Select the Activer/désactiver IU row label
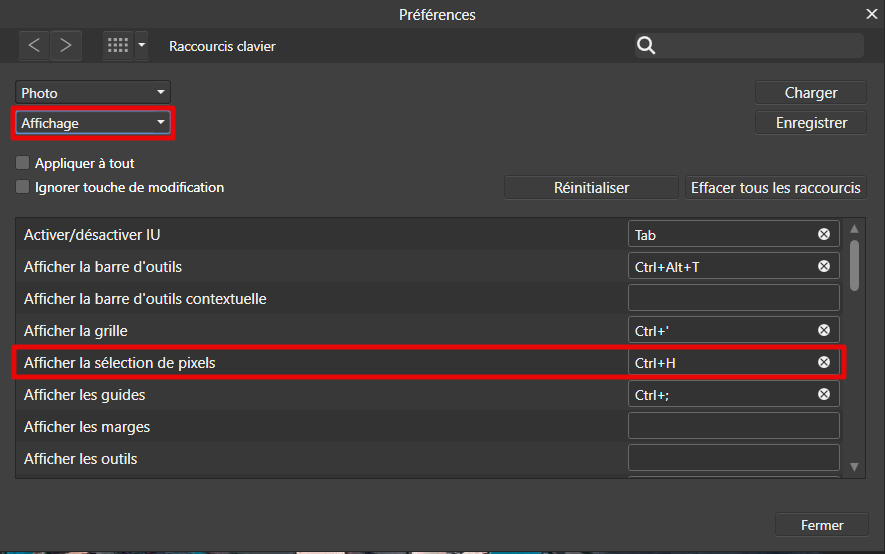 pos(92,235)
